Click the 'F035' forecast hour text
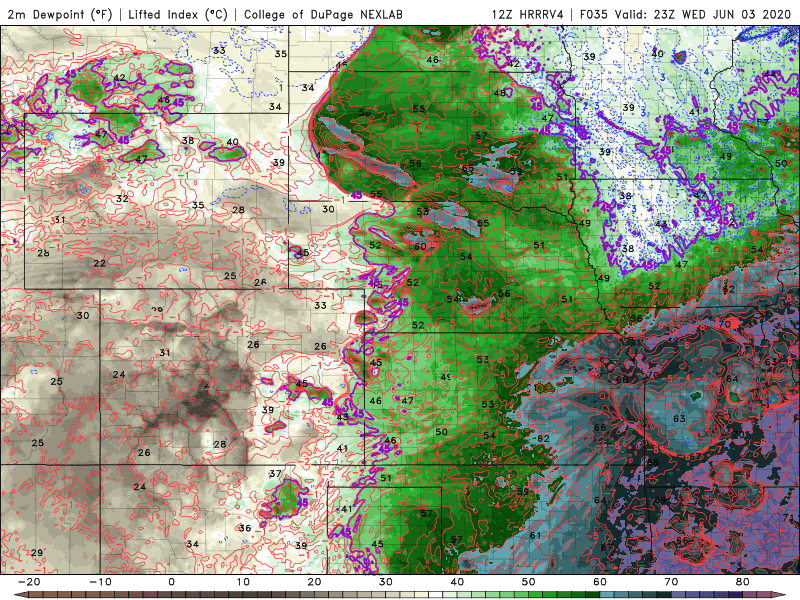Viewport: 800px width, 600px height. 594,14
